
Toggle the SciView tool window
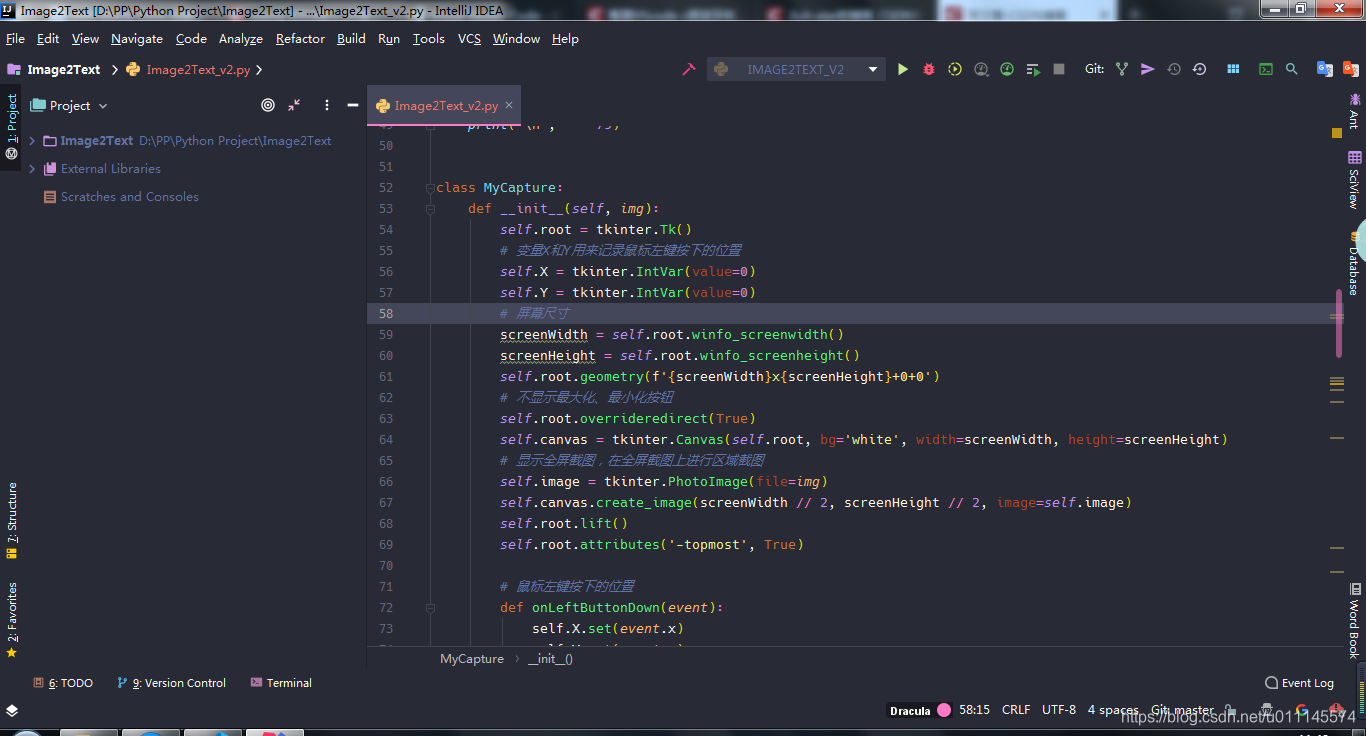click(x=1355, y=180)
